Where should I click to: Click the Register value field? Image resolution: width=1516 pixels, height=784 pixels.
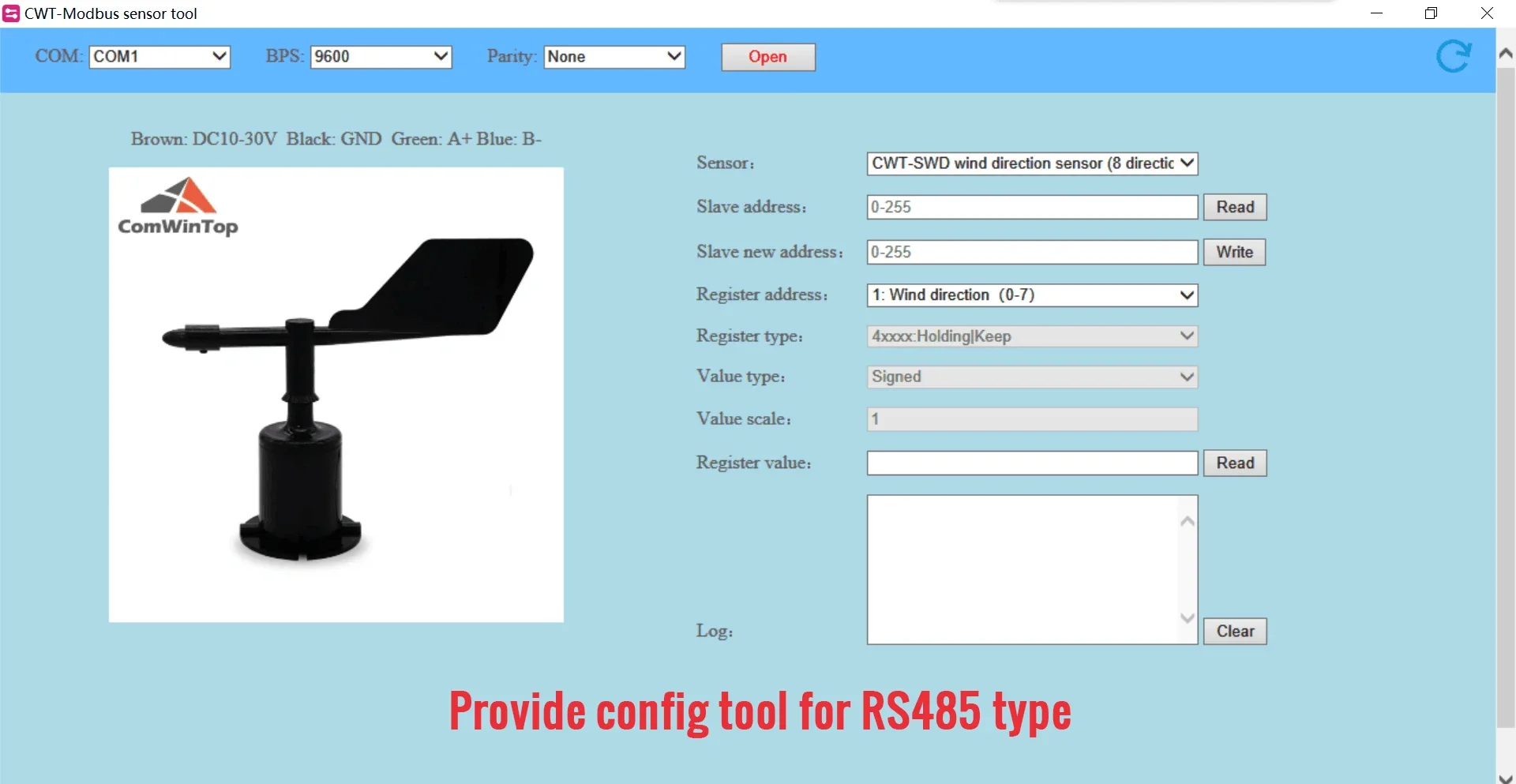(x=1032, y=463)
